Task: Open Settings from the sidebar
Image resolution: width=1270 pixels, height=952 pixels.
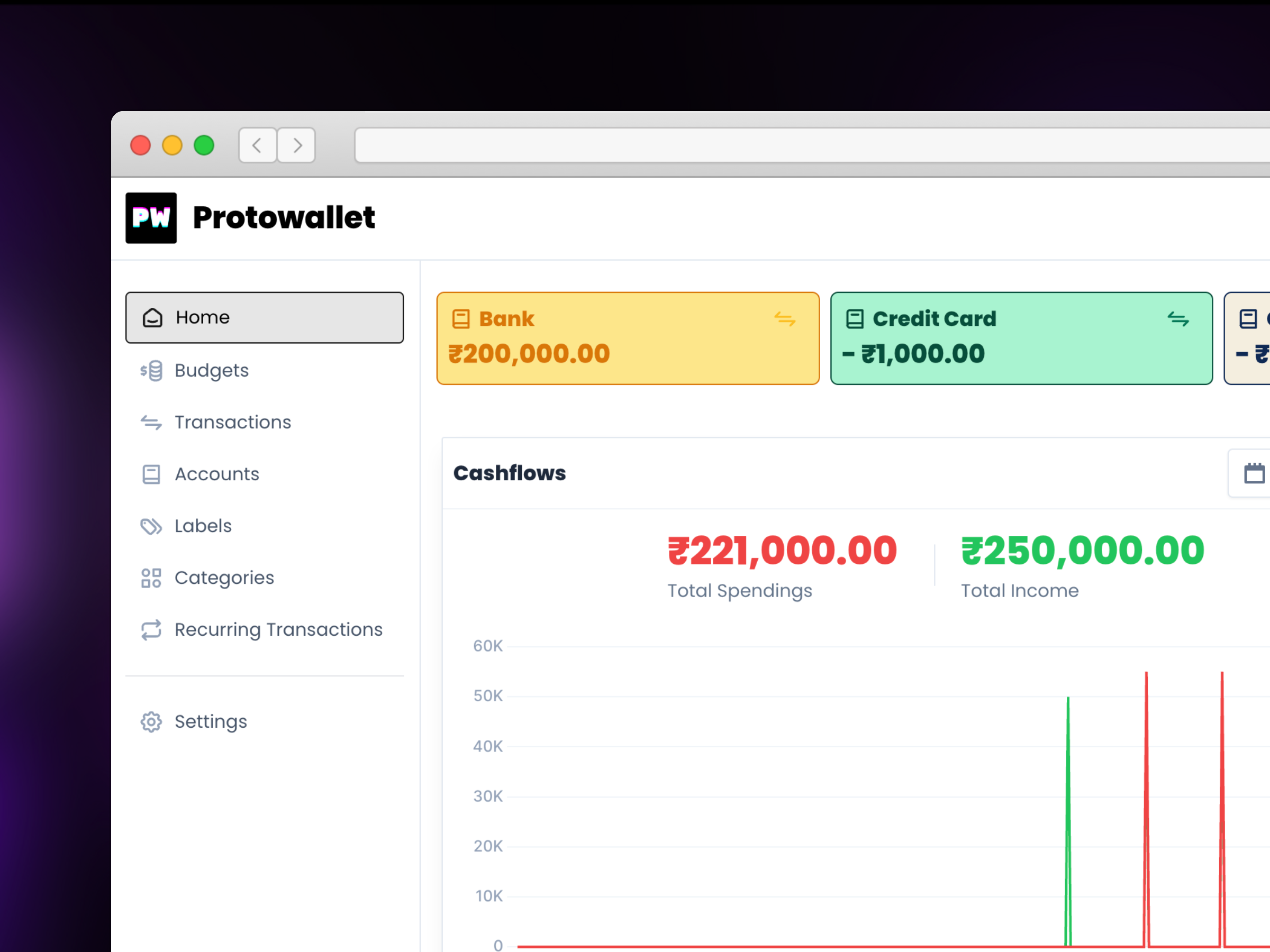Action: [210, 721]
